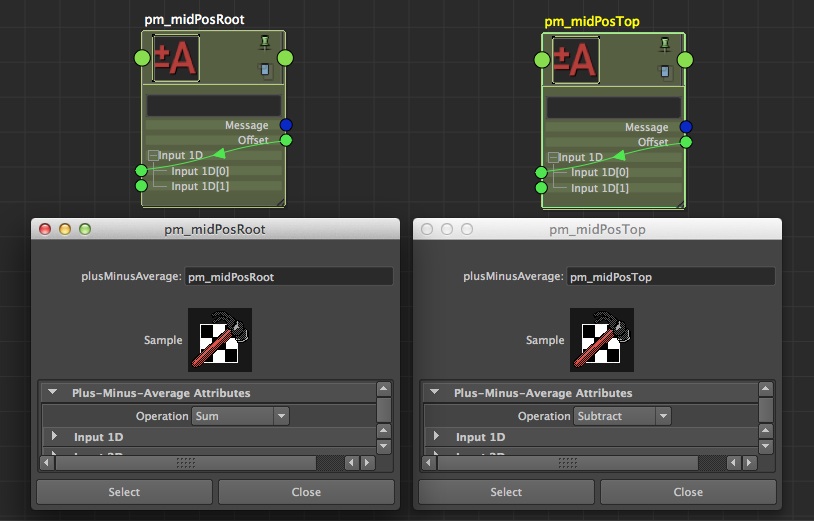Click the Sample swatch in the pm_midPosRoot window
The width and height of the screenshot is (814, 521).
tap(220, 340)
